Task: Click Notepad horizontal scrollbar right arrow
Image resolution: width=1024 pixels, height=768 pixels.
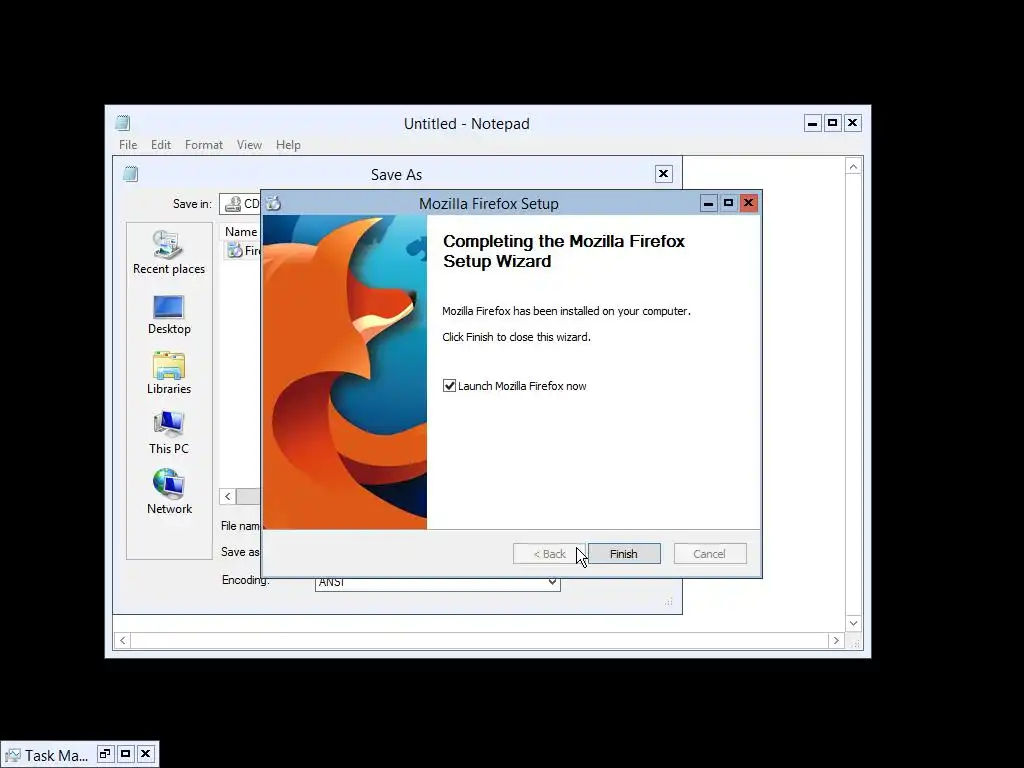Action: tap(836, 641)
